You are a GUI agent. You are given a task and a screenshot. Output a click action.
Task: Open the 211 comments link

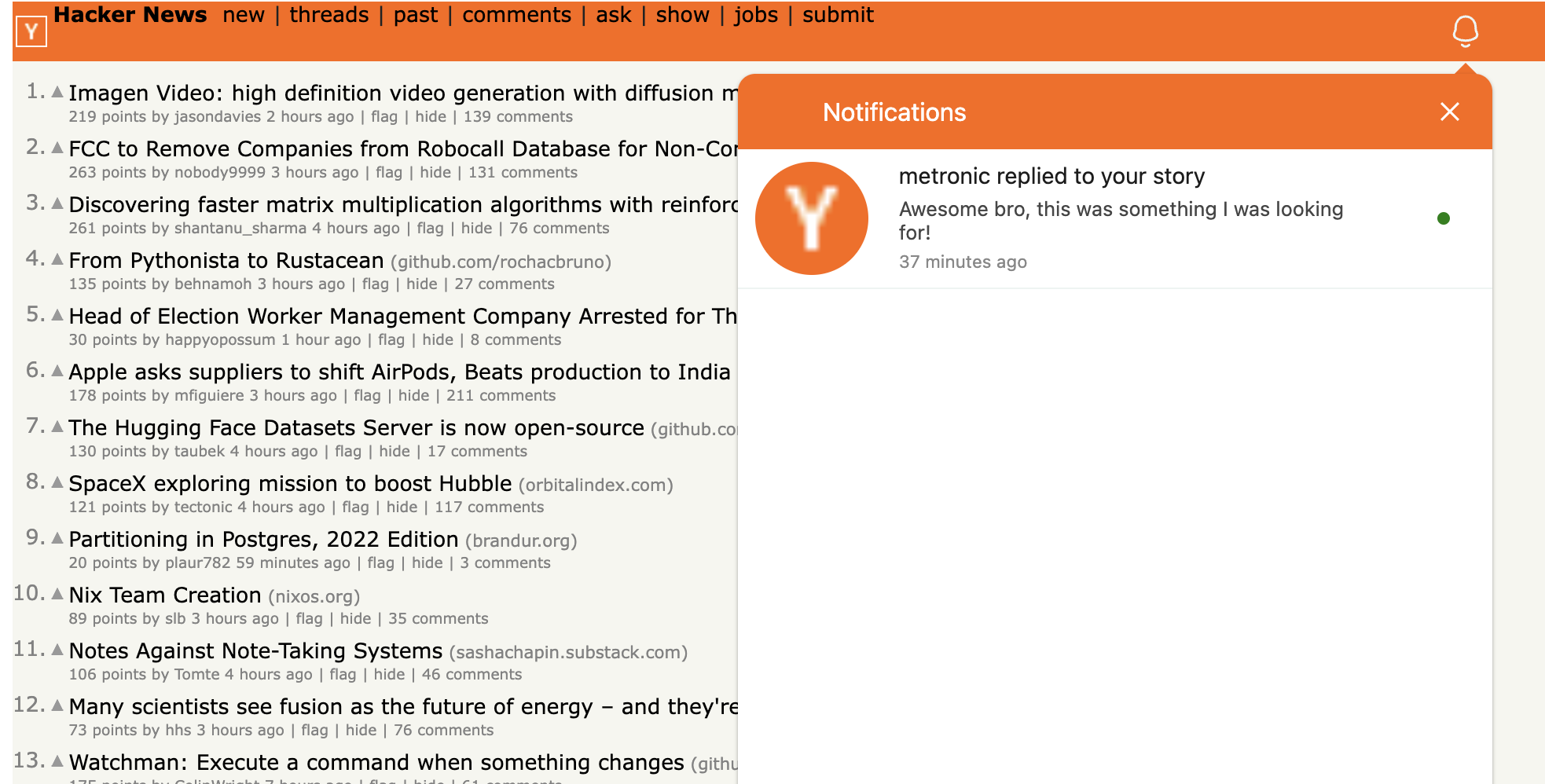pos(501,395)
